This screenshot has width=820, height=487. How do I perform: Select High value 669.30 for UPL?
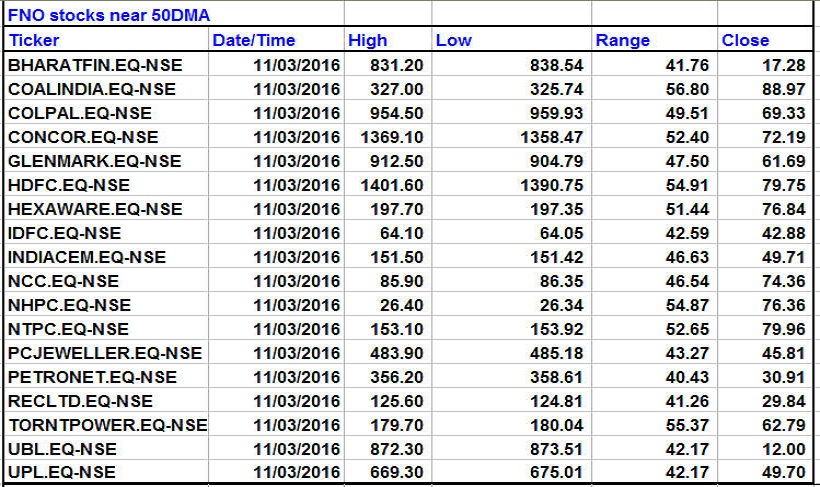[397, 472]
